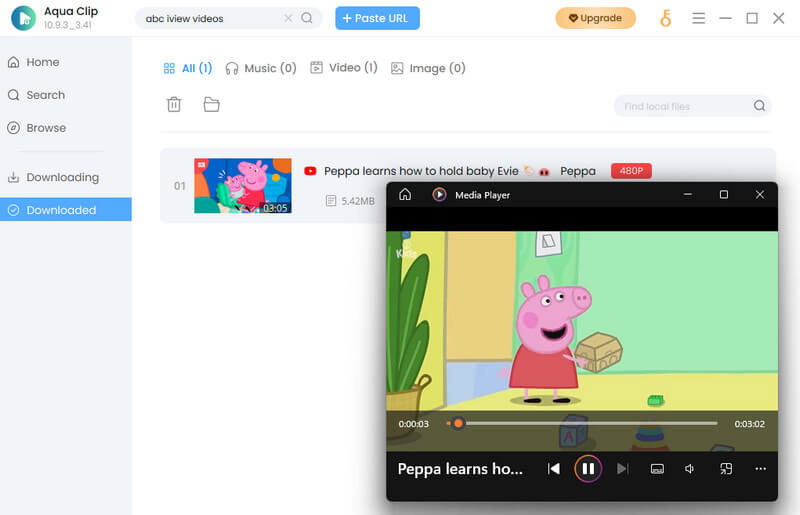Click the Aqua Clip logo icon
The height and width of the screenshot is (515, 800).
[23, 18]
